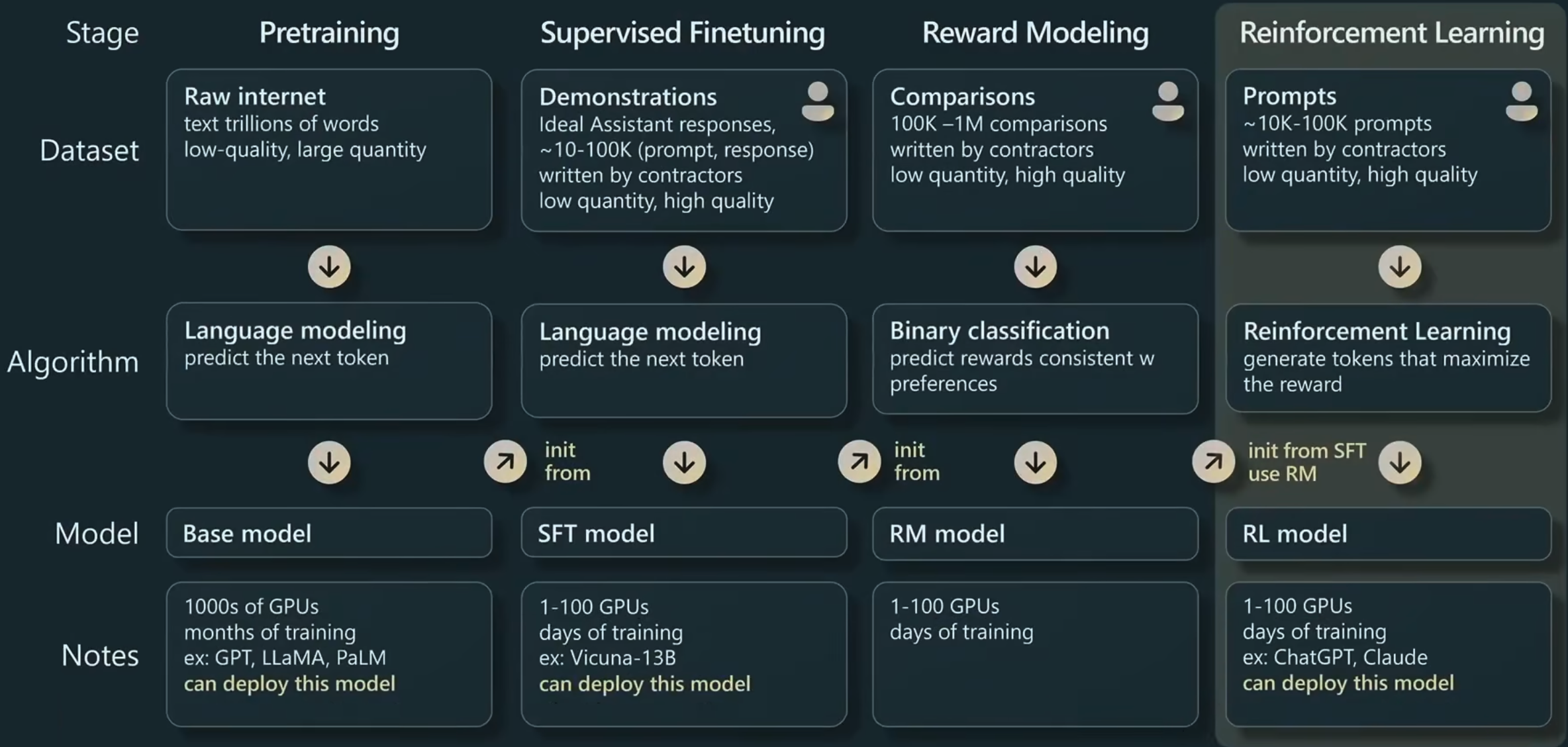
Task: Click the RL model box
Action: click(x=1388, y=534)
